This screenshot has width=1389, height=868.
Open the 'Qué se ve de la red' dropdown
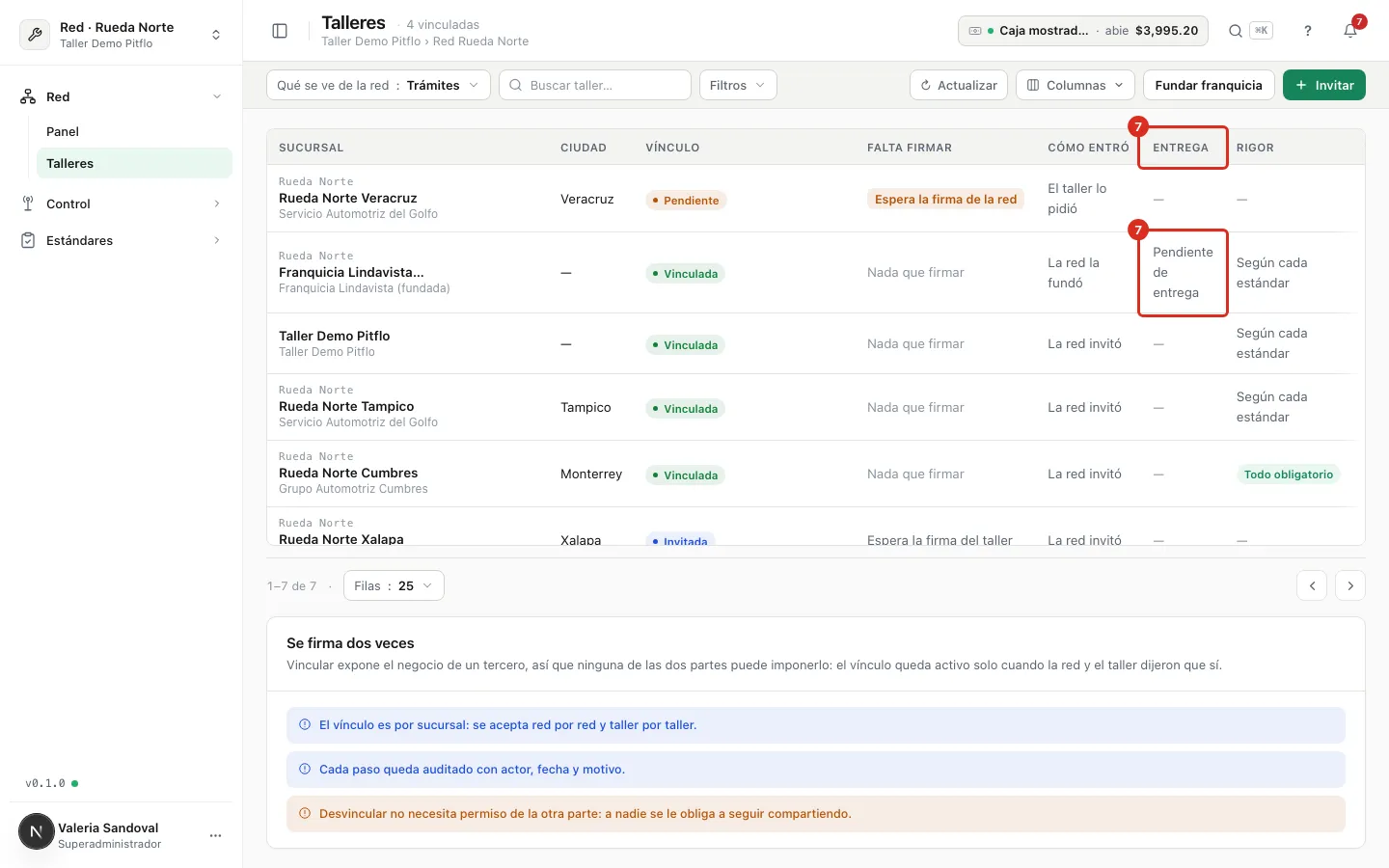(378, 85)
